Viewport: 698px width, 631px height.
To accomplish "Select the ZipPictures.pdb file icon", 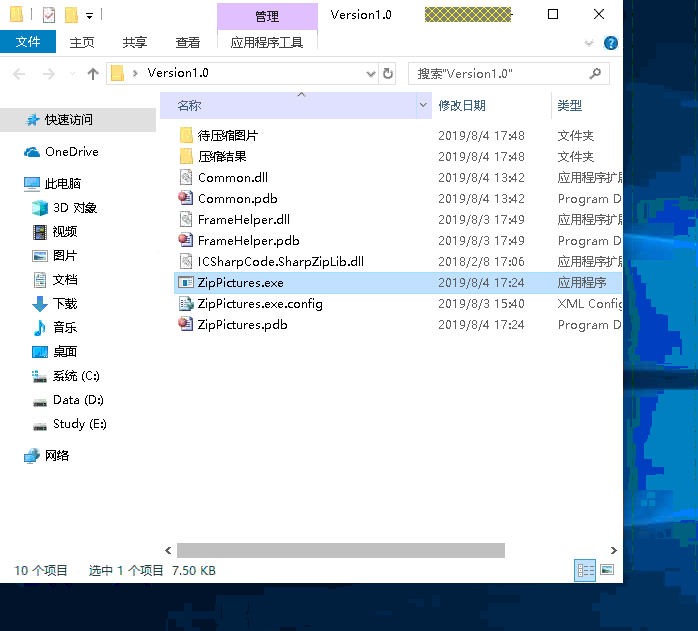I will (x=186, y=324).
